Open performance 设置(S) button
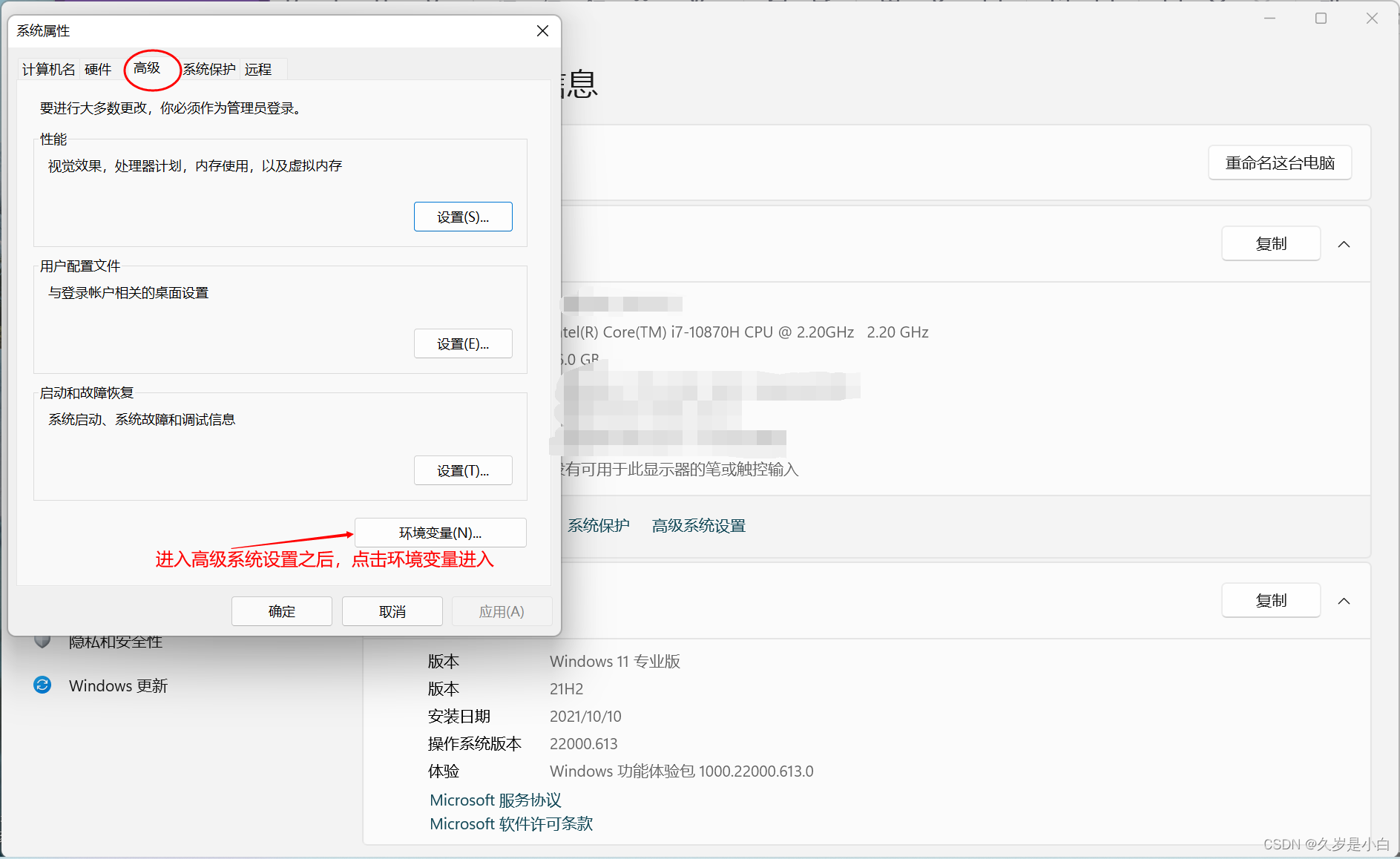Screen dimensions: 1400x859 click(463, 217)
